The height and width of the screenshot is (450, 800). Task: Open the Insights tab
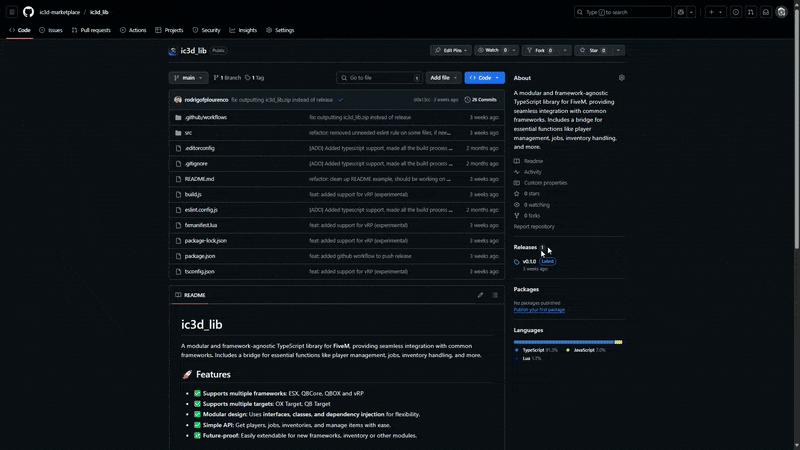pyautogui.click(x=243, y=31)
